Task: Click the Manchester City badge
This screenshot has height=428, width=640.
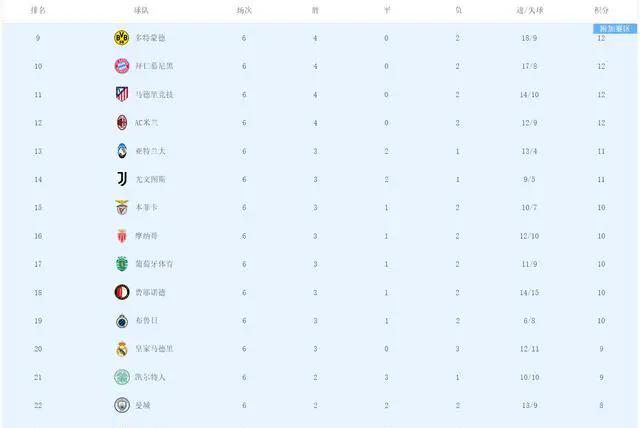Action: [122, 405]
